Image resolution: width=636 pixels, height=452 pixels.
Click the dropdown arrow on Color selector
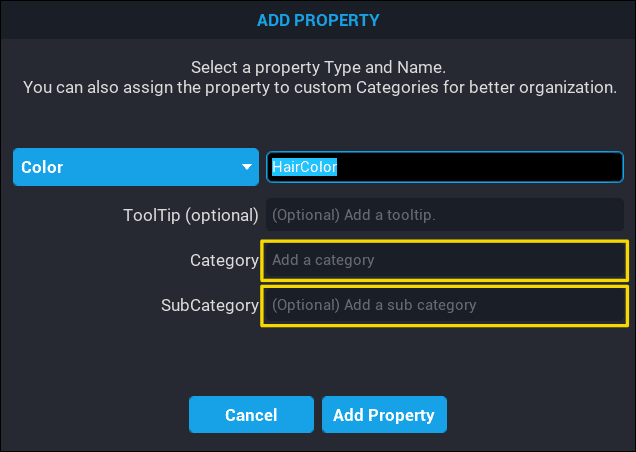click(247, 168)
